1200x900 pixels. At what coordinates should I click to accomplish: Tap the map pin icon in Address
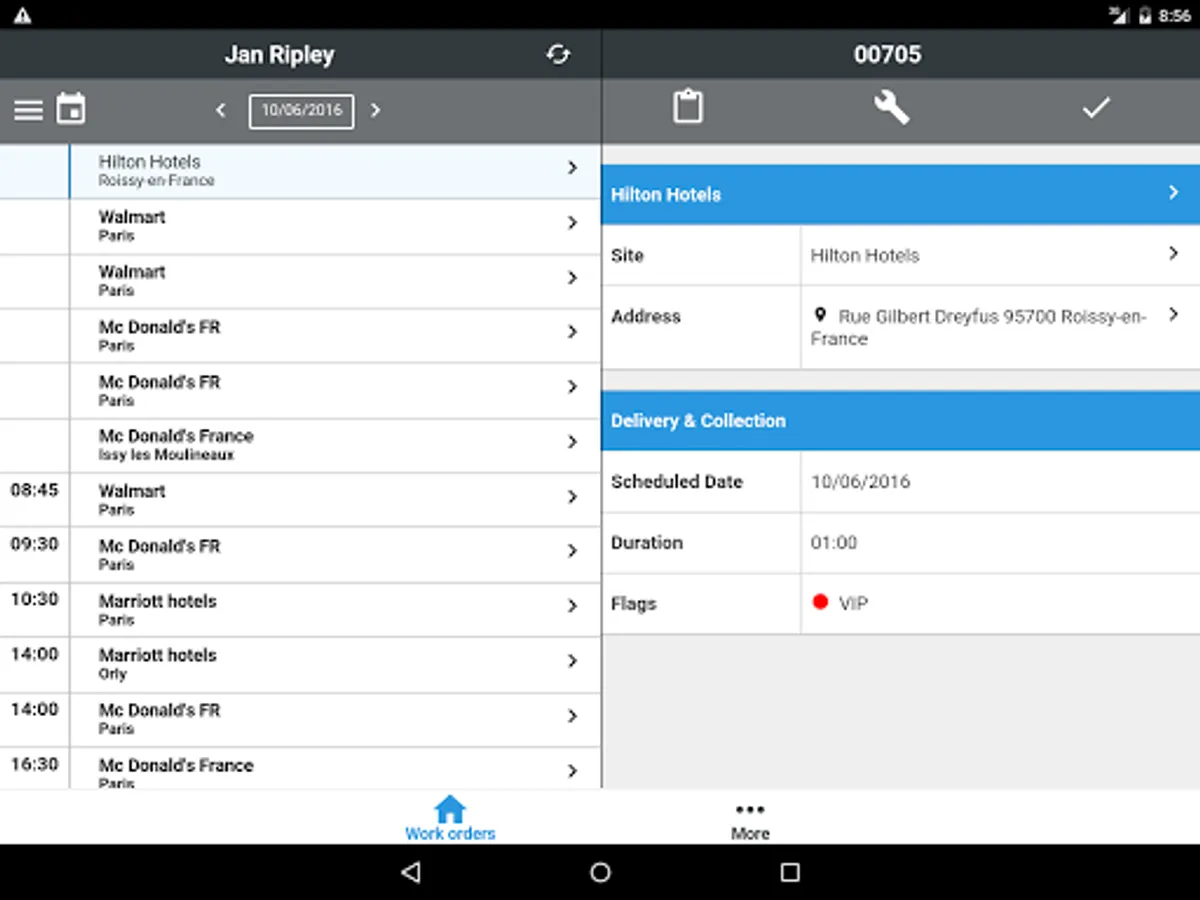[x=821, y=315]
